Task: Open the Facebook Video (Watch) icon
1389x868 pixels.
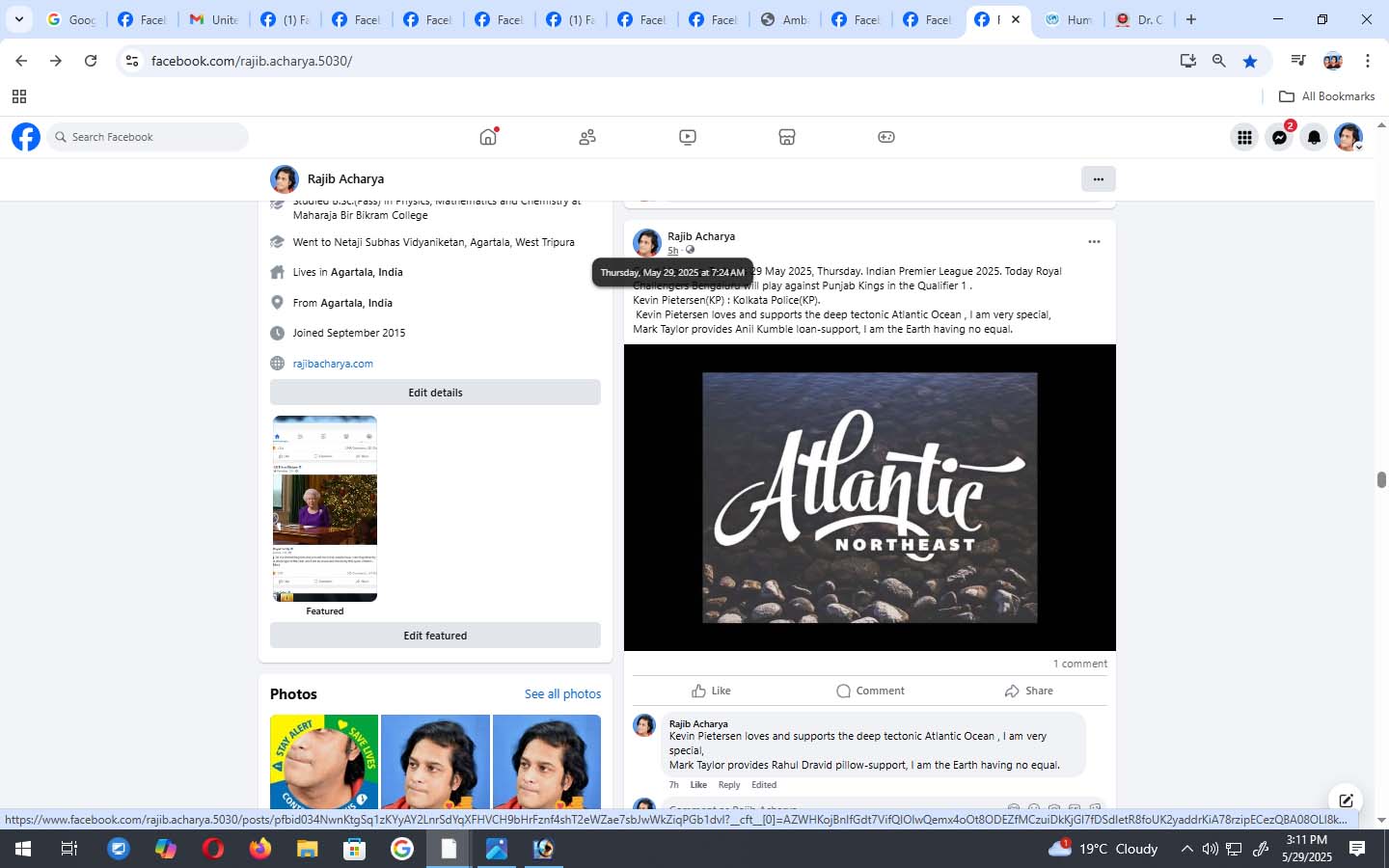Action: coord(688,137)
